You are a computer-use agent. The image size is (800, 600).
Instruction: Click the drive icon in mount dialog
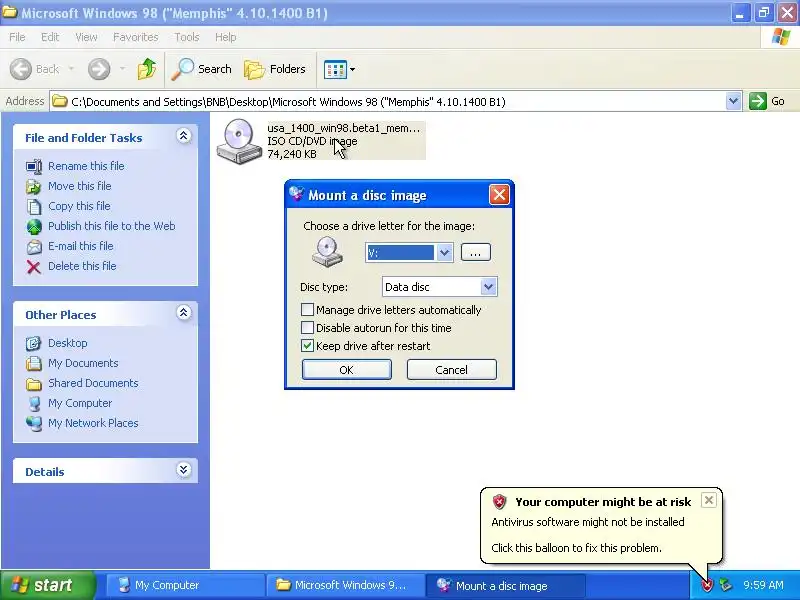click(x=327, y=252)
